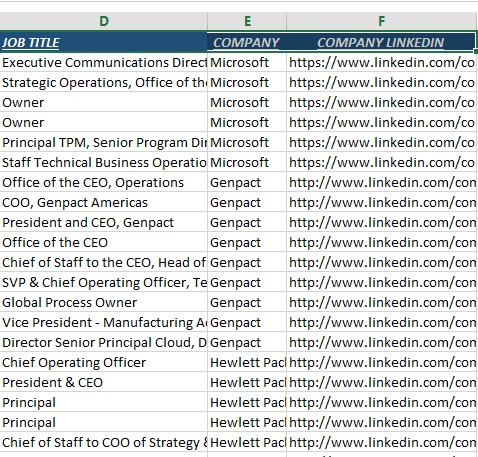Image resolution: width=478 pixels, height=457 pixels.
Task: Click Genpact in the Chief of Staff to the CEO row
Action: pos(247,262)
